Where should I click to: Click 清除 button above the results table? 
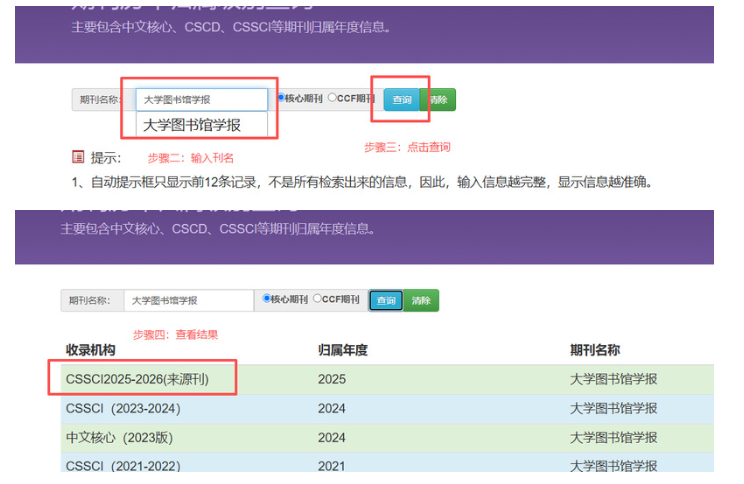pos(421,300)
